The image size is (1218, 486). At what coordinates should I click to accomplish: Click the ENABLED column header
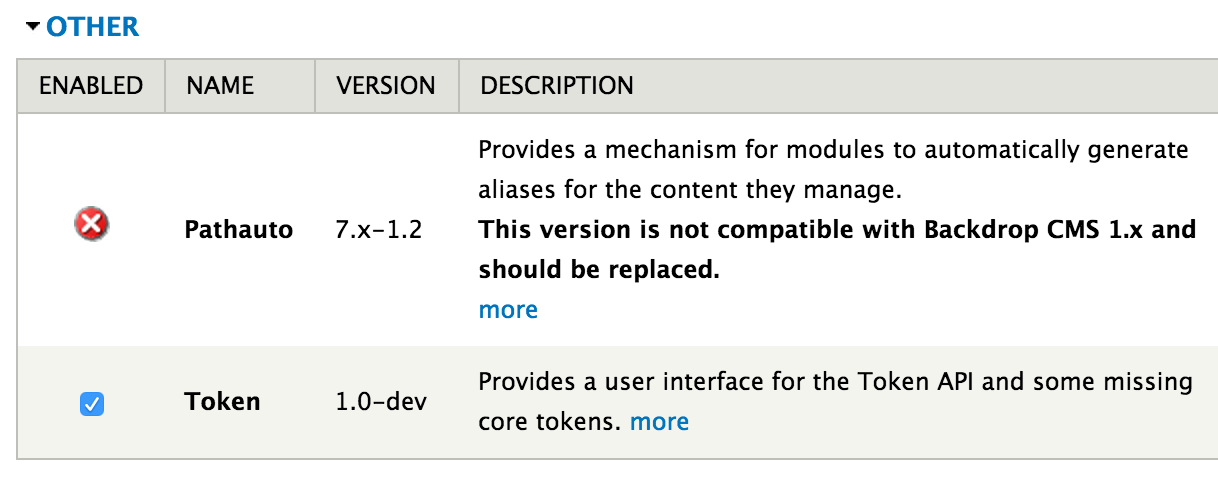[91, 86]
